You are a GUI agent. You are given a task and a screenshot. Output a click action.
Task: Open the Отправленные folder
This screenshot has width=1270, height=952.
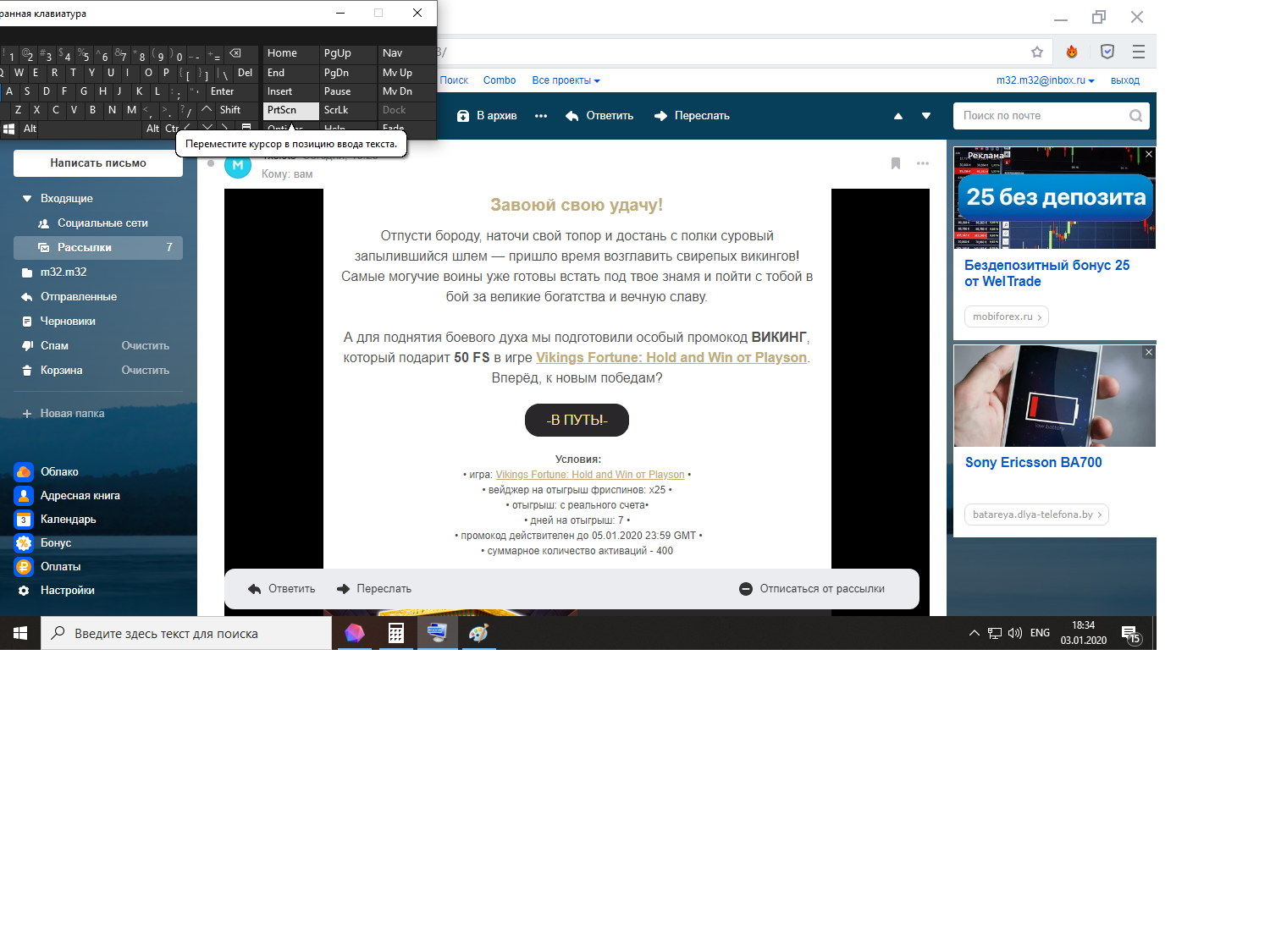click(x=79, y=297)
